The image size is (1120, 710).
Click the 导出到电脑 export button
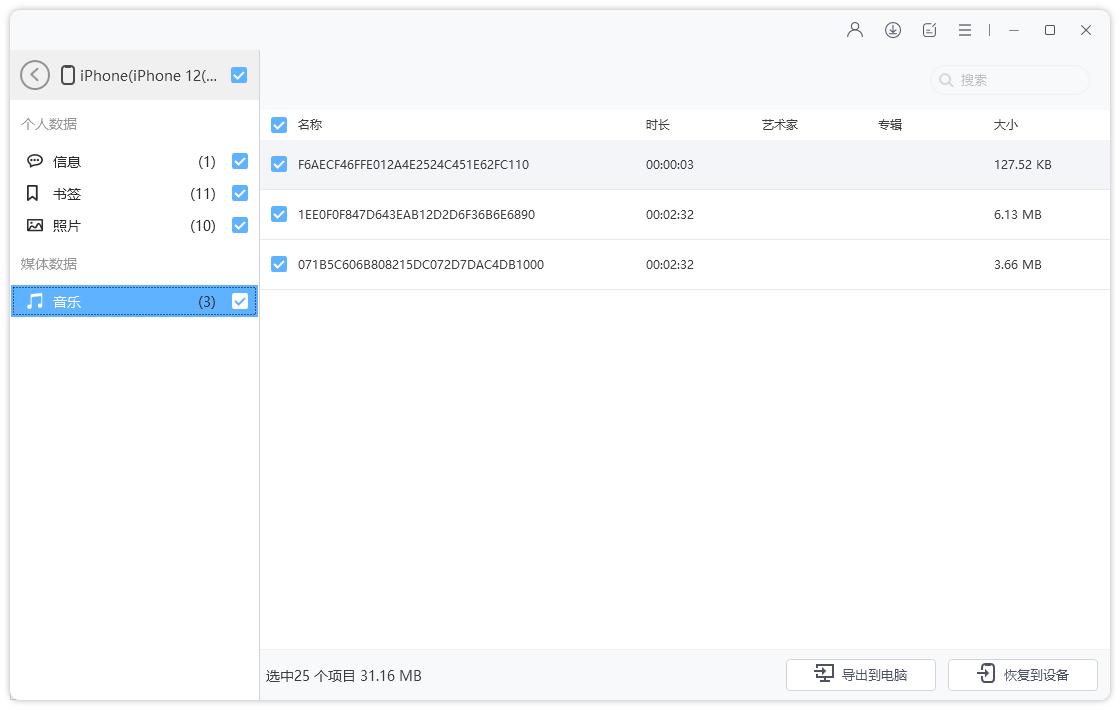[x=860, y=674]
